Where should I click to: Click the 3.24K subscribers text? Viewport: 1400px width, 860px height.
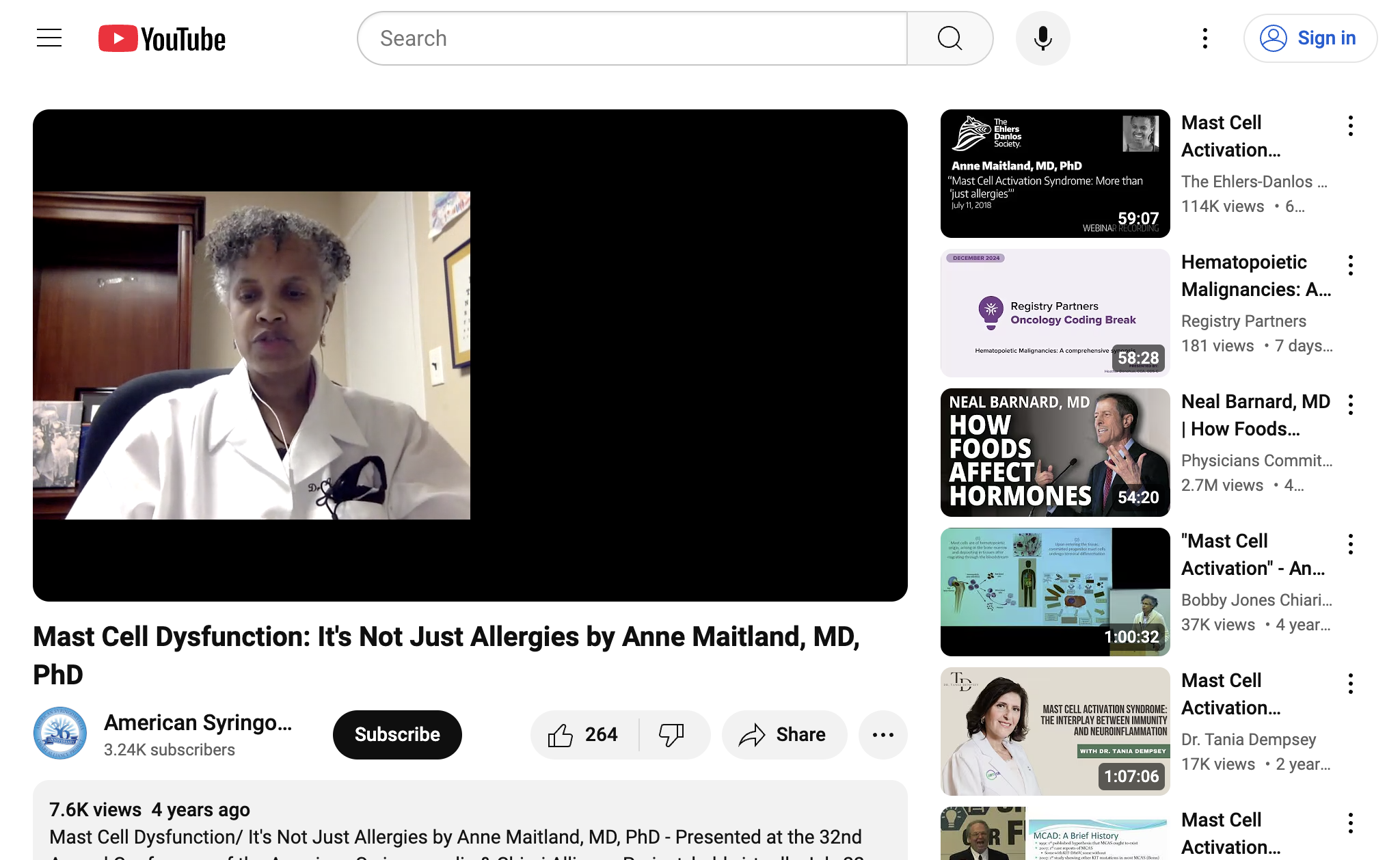click(170, 750)
